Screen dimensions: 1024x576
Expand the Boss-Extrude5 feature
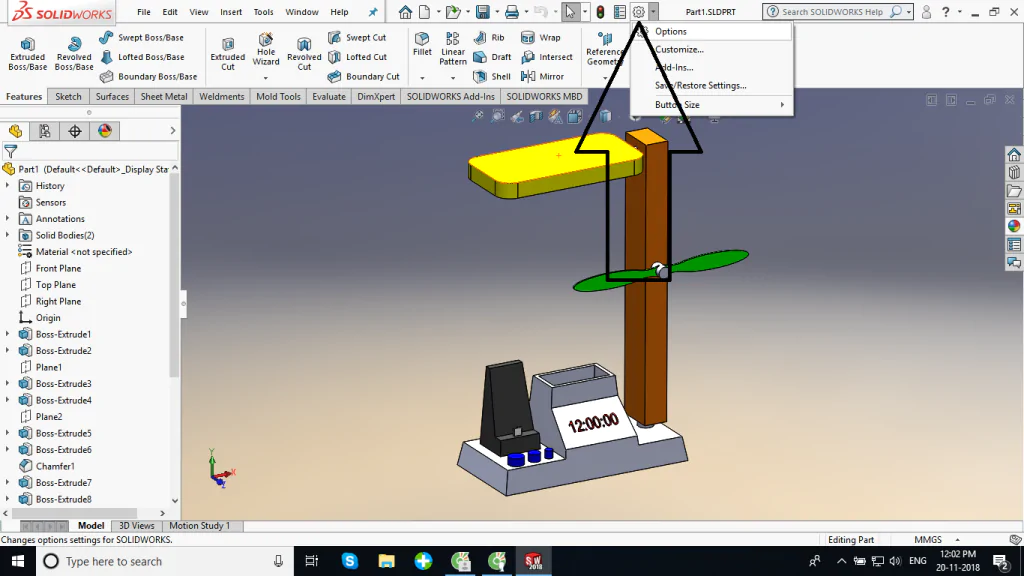(7, 433)
